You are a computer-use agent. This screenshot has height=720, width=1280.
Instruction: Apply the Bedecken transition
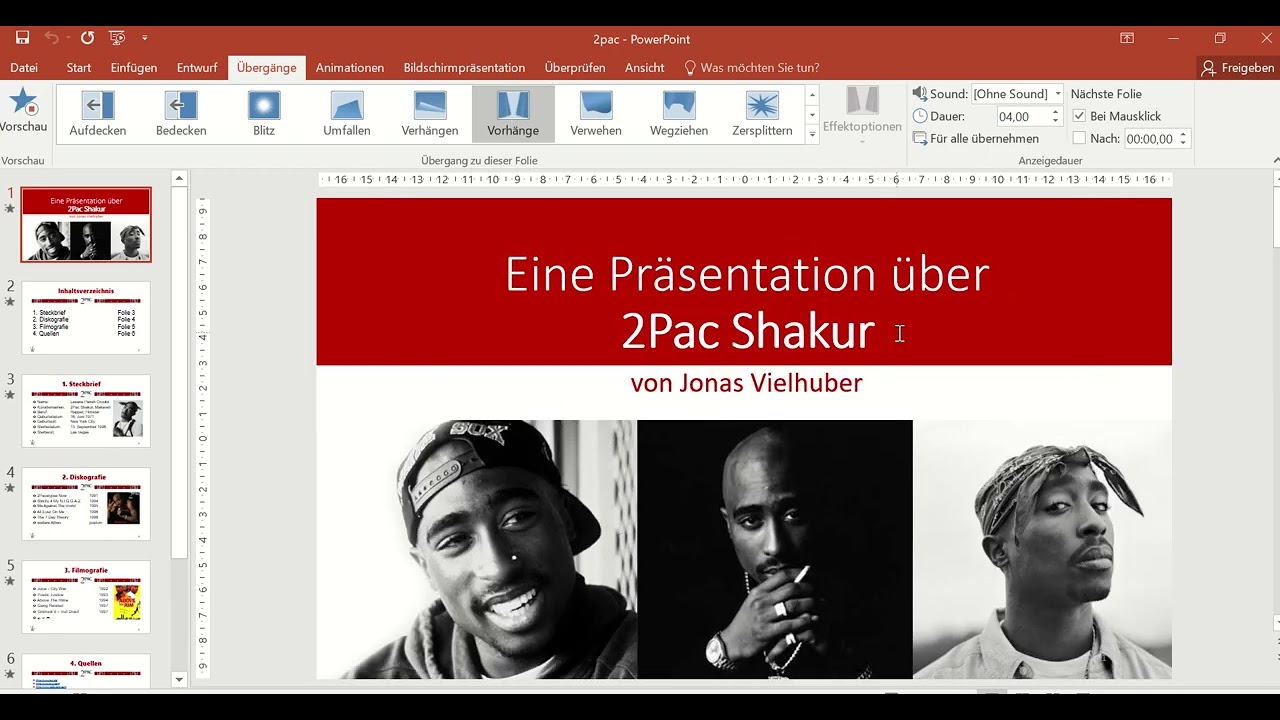point(181,114)
